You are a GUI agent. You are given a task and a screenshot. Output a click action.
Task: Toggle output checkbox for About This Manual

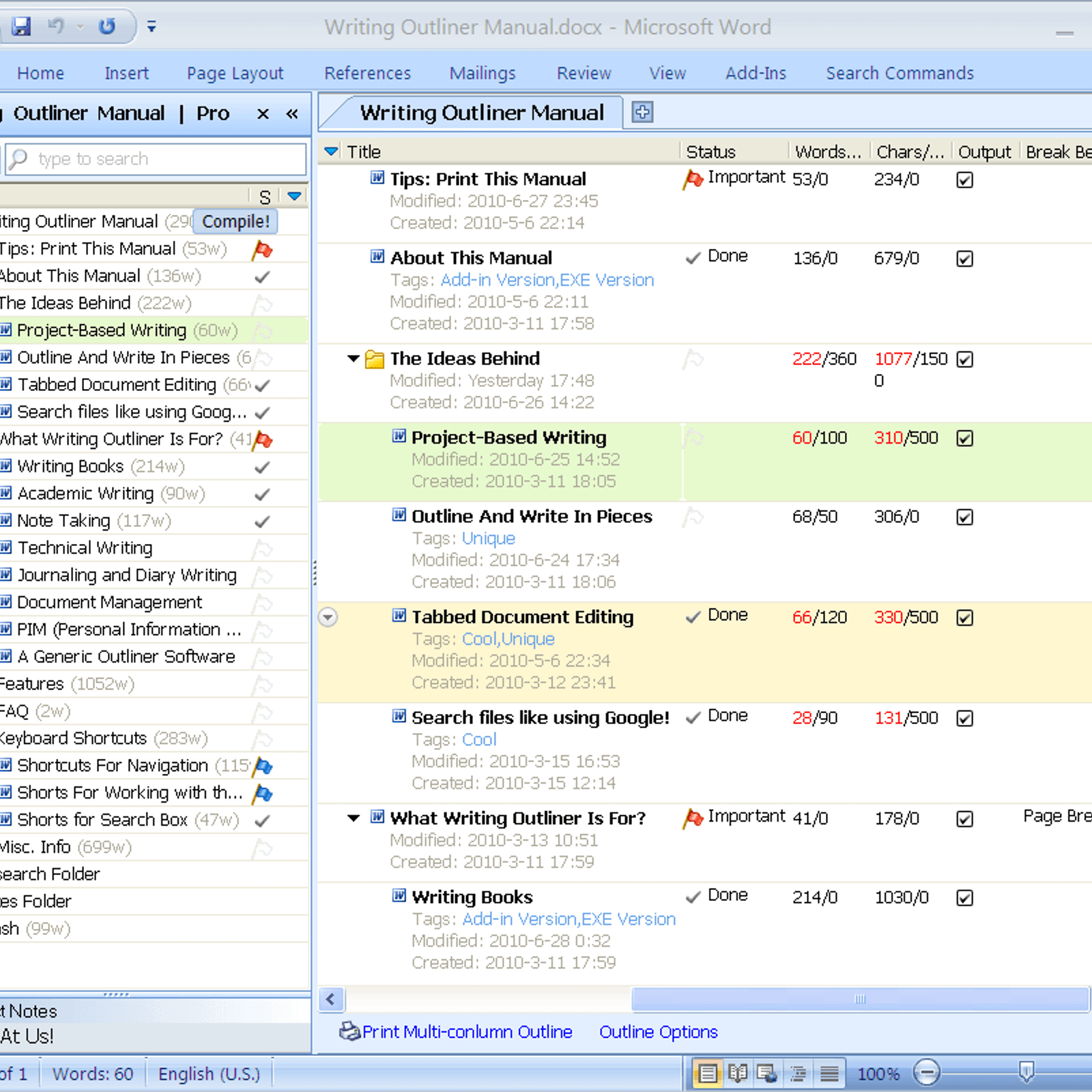point(964,259)
